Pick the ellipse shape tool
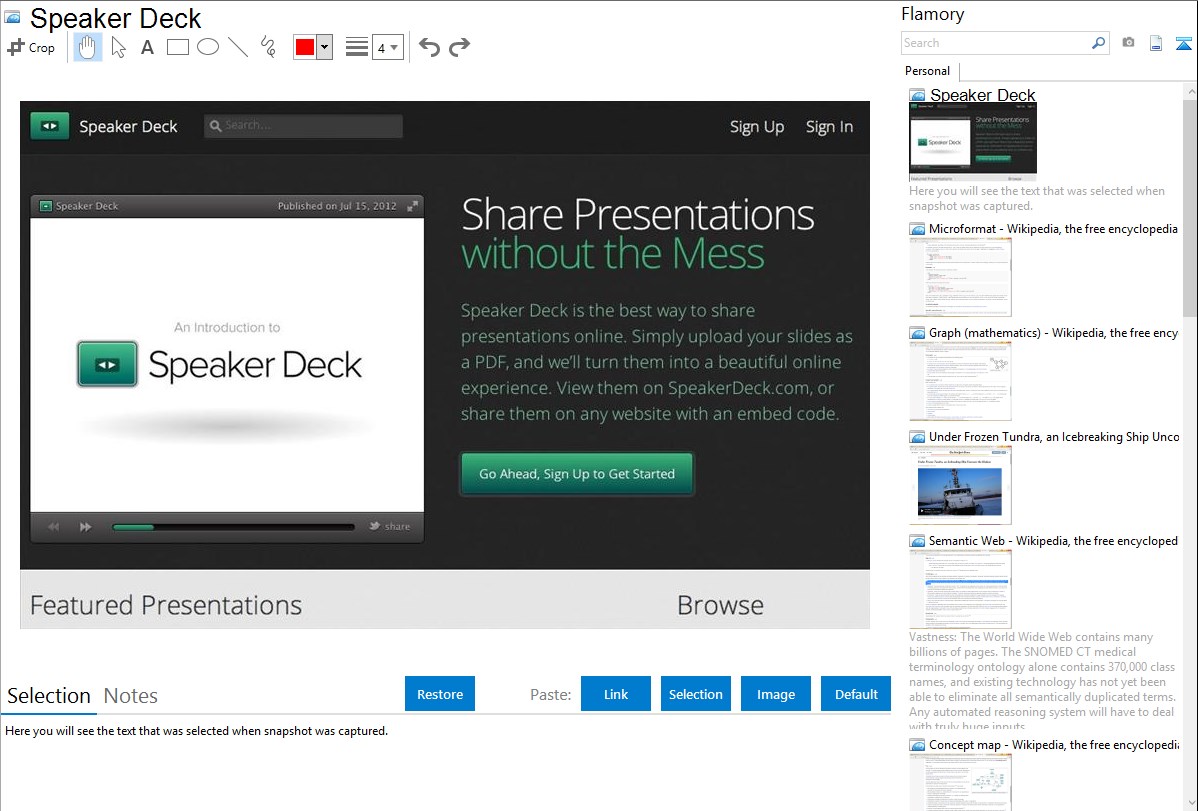The height and width of the screenshot is (811, 1198). click(208, 47)
